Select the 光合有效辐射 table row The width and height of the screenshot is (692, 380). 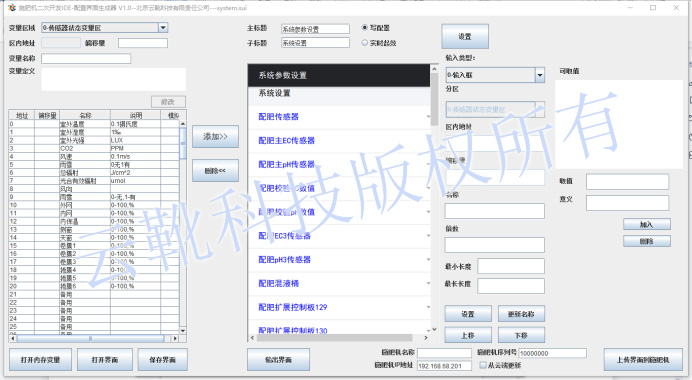coord(94,181)
